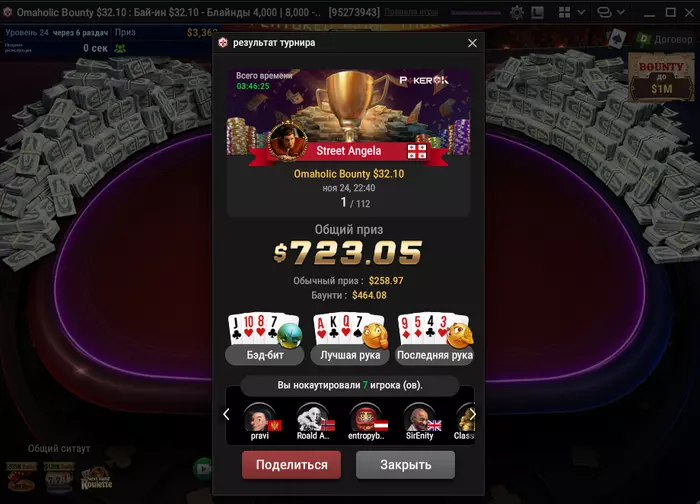Select the Лучшая рука hand card
Screen dimensions: 700x504
(x=350, y=339)
